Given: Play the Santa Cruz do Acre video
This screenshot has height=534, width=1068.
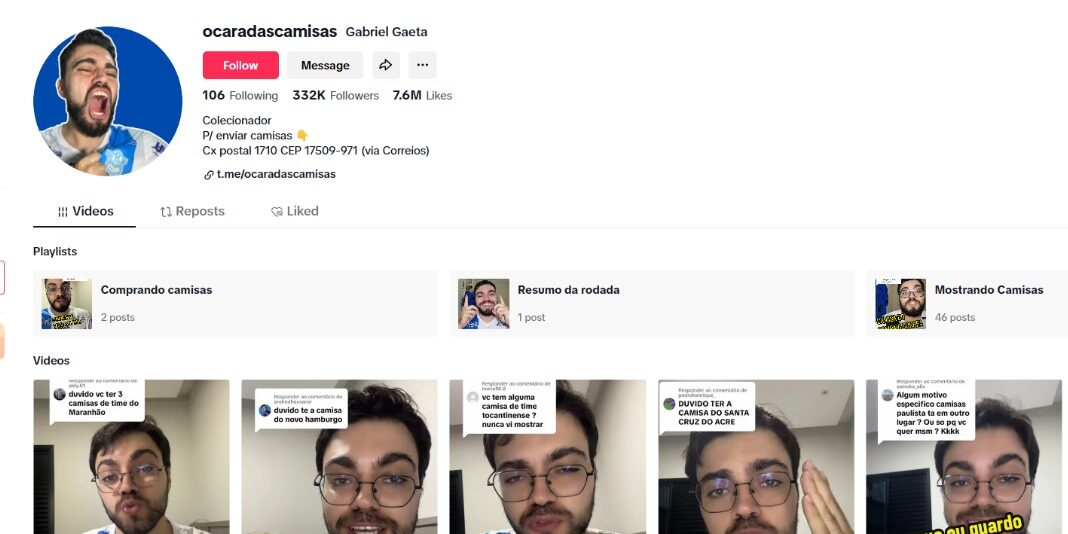Looking at the screenshot, I should pyautogui.click(x=756, y=457).
